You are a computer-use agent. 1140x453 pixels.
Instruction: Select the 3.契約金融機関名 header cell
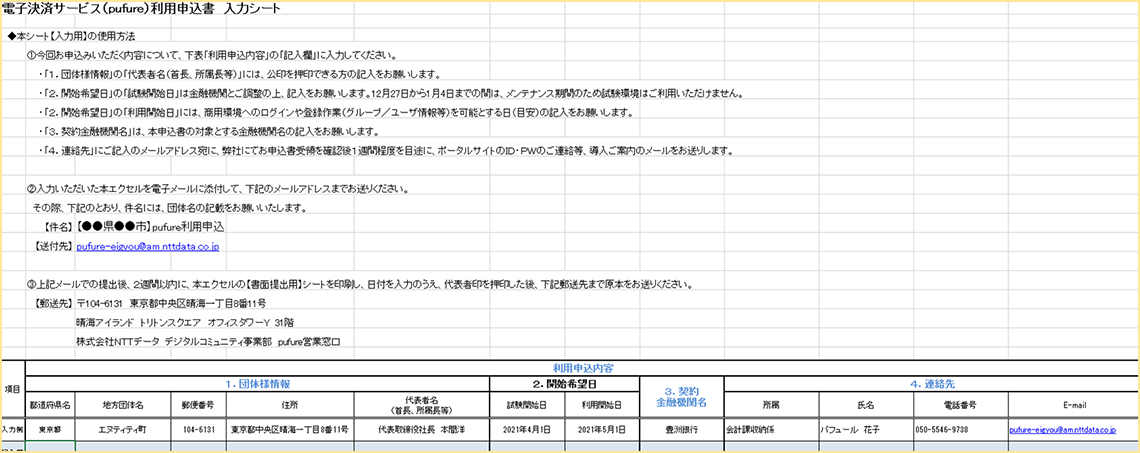click(681, 396)
